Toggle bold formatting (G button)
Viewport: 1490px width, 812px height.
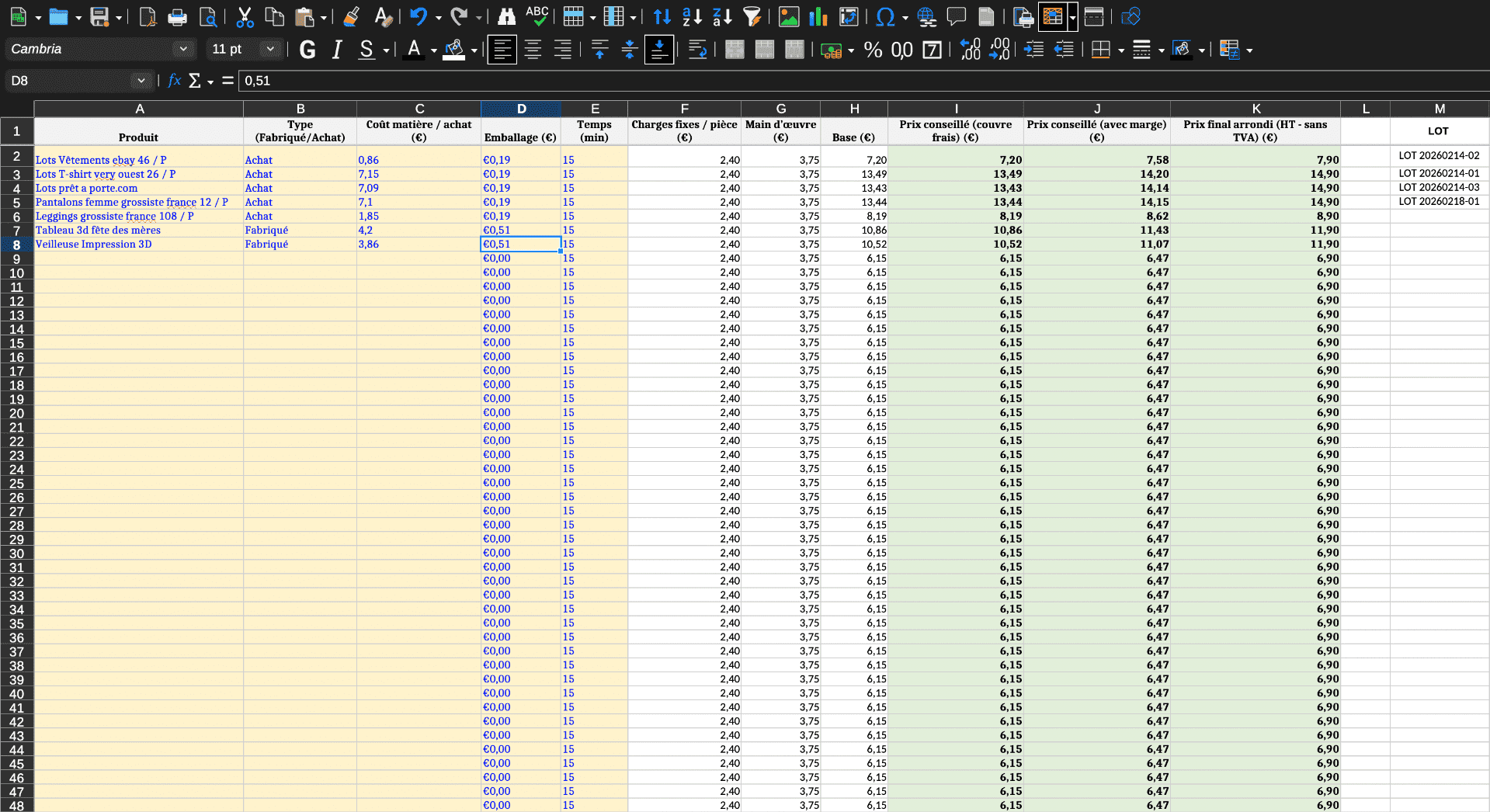[x=307, y=50]
